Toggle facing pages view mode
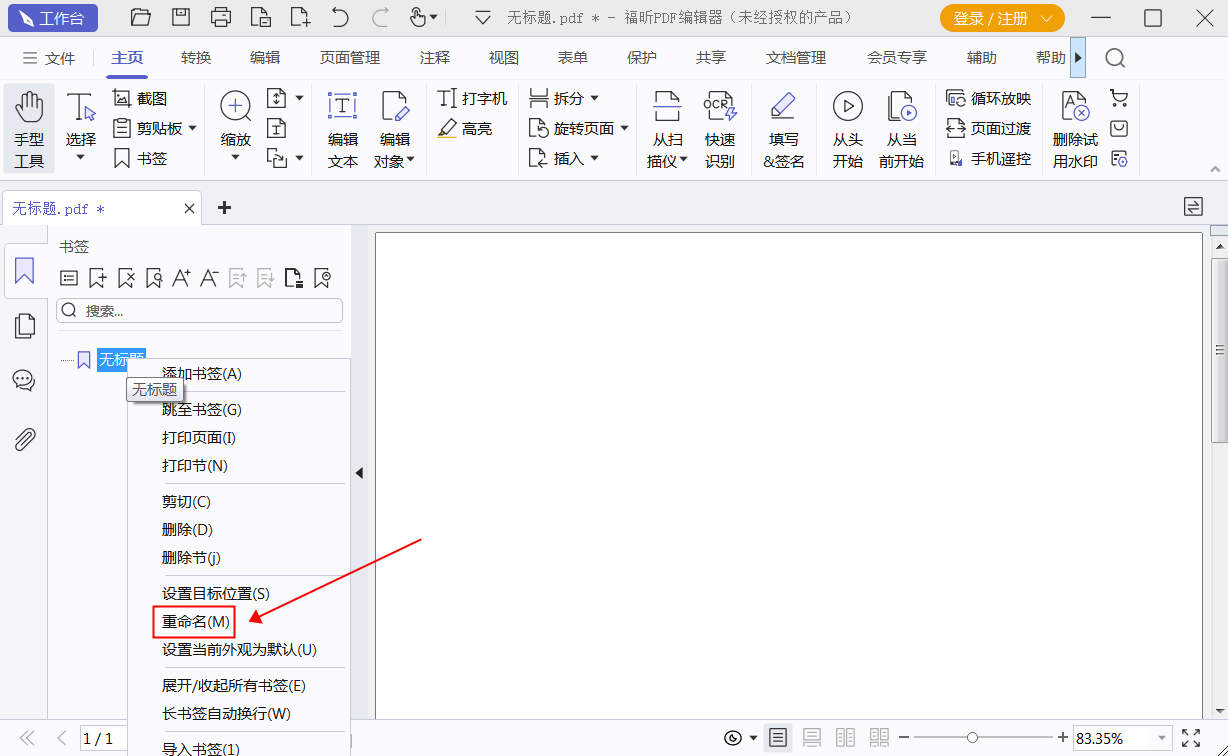Viewport: 1228px width, 756px height. 845,738
